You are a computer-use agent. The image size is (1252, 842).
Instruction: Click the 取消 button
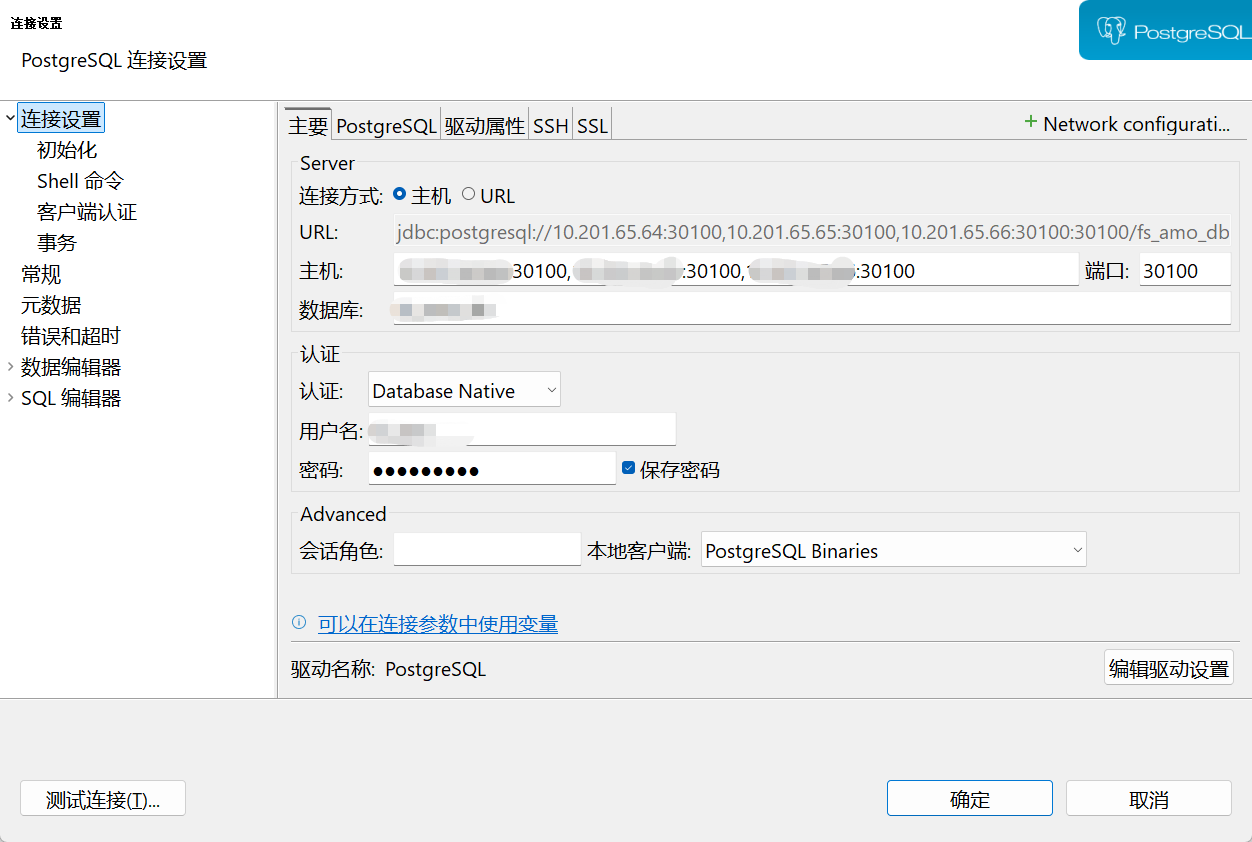click(1148, 799)
